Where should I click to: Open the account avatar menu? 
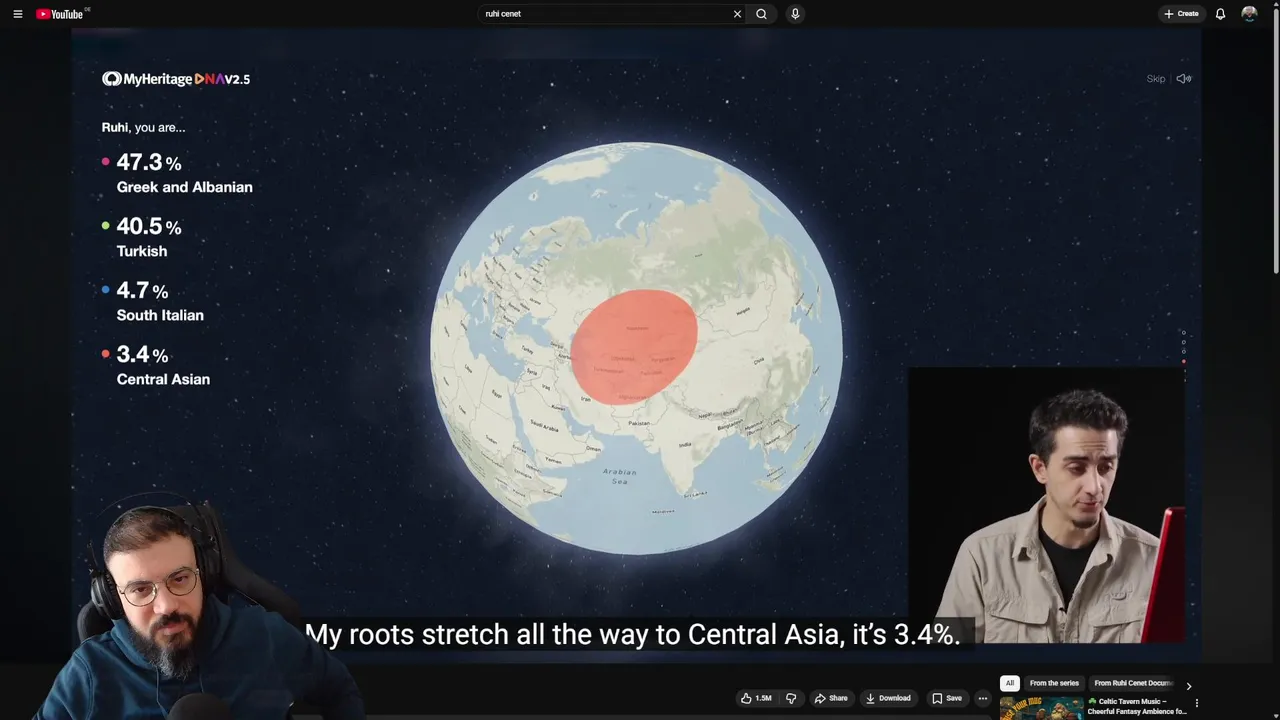coord(1249,14)
